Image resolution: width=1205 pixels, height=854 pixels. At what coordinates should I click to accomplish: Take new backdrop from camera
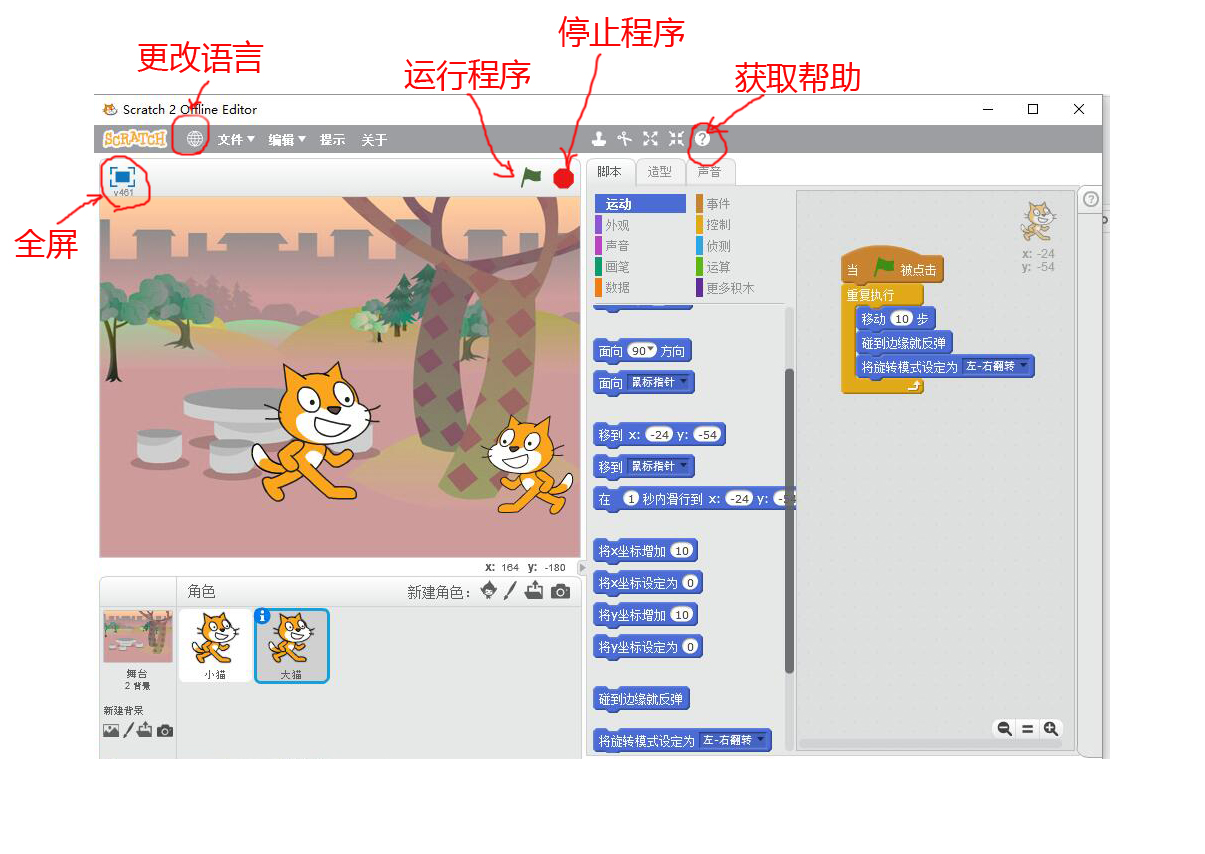pos(165,731)
